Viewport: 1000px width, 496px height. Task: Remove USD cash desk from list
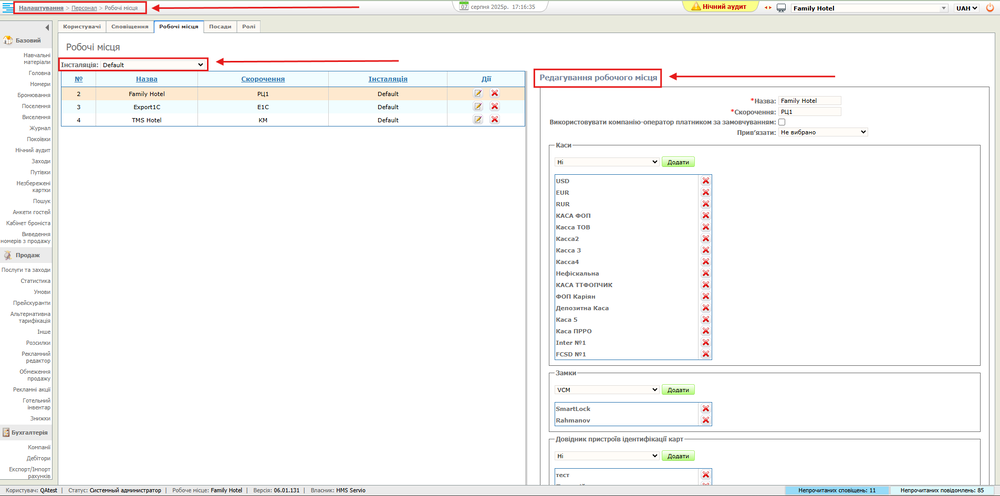(705, 181)
